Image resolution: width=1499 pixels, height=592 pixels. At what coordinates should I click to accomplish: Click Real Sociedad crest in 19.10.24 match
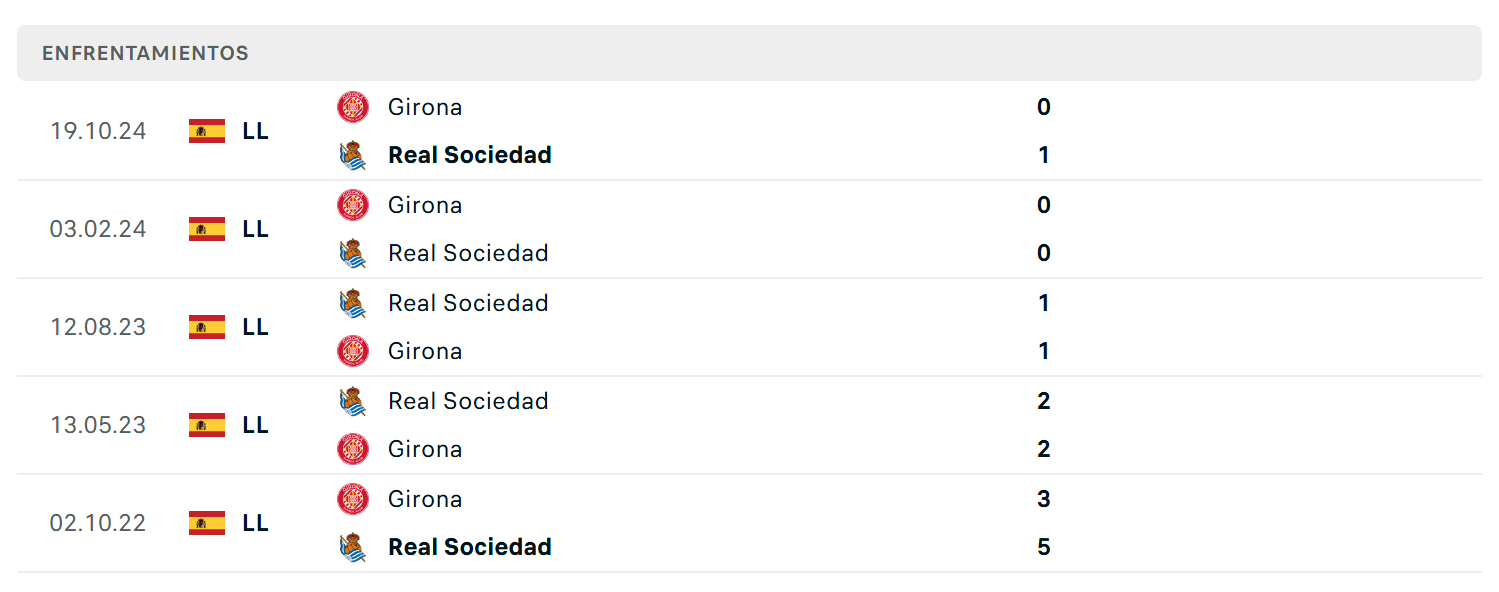click(x=353, y=155)
